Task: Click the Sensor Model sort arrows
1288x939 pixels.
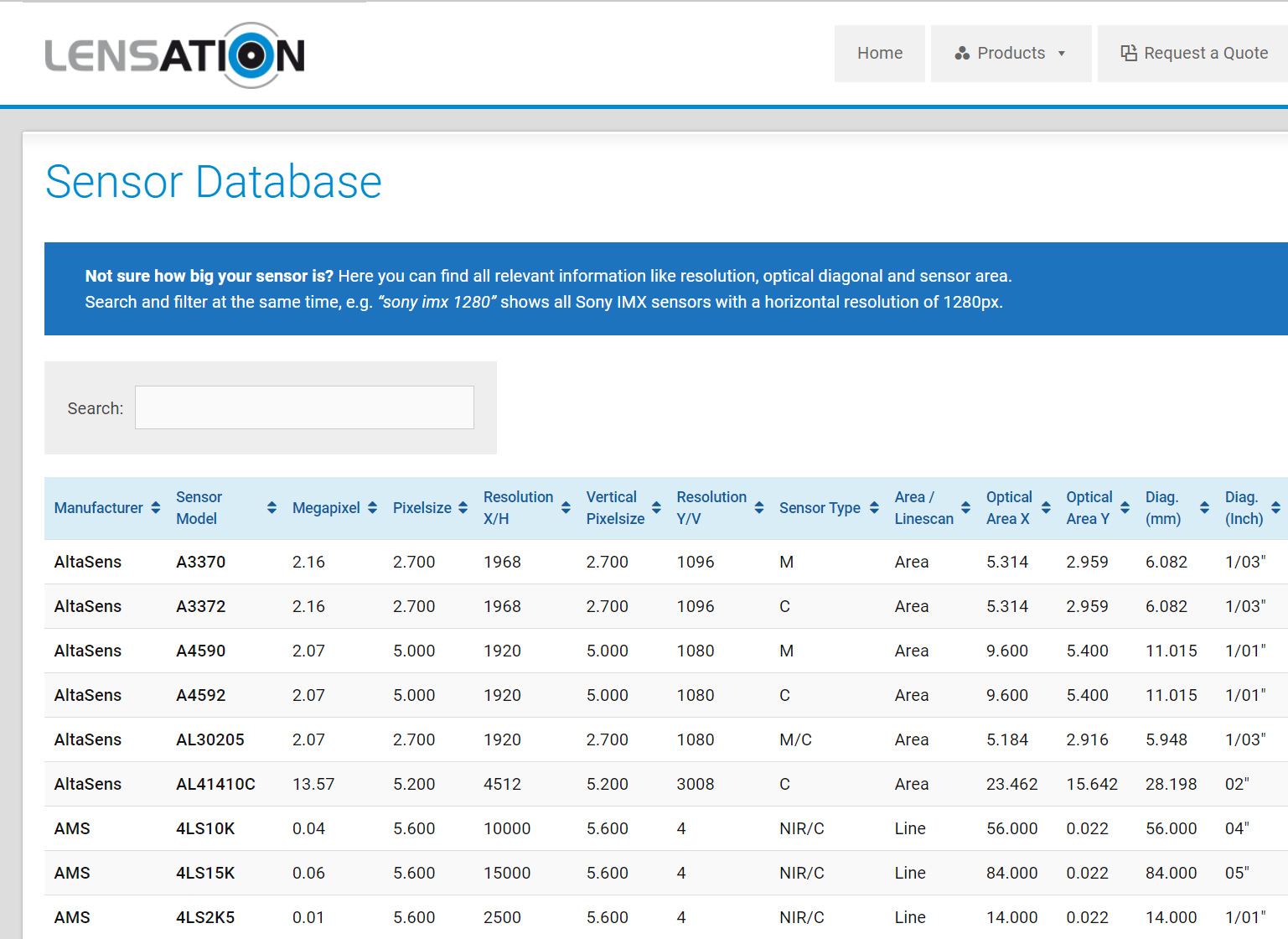Action: (272, 508)
